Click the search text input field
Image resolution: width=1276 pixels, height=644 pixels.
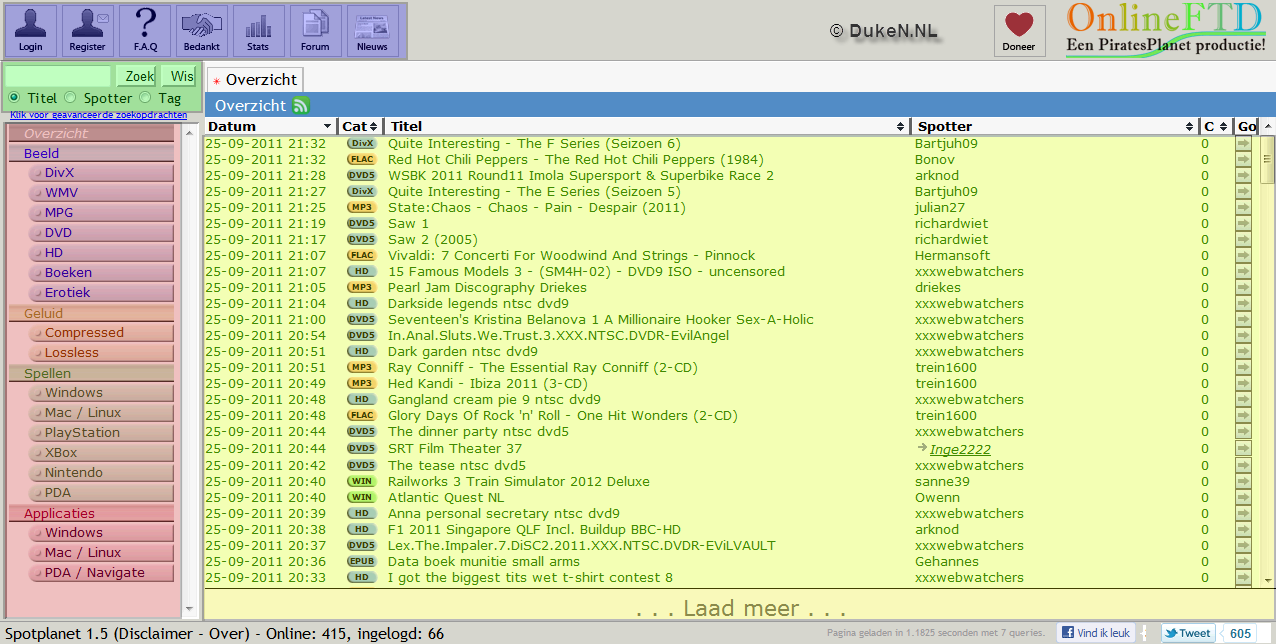tap(58, 76)
